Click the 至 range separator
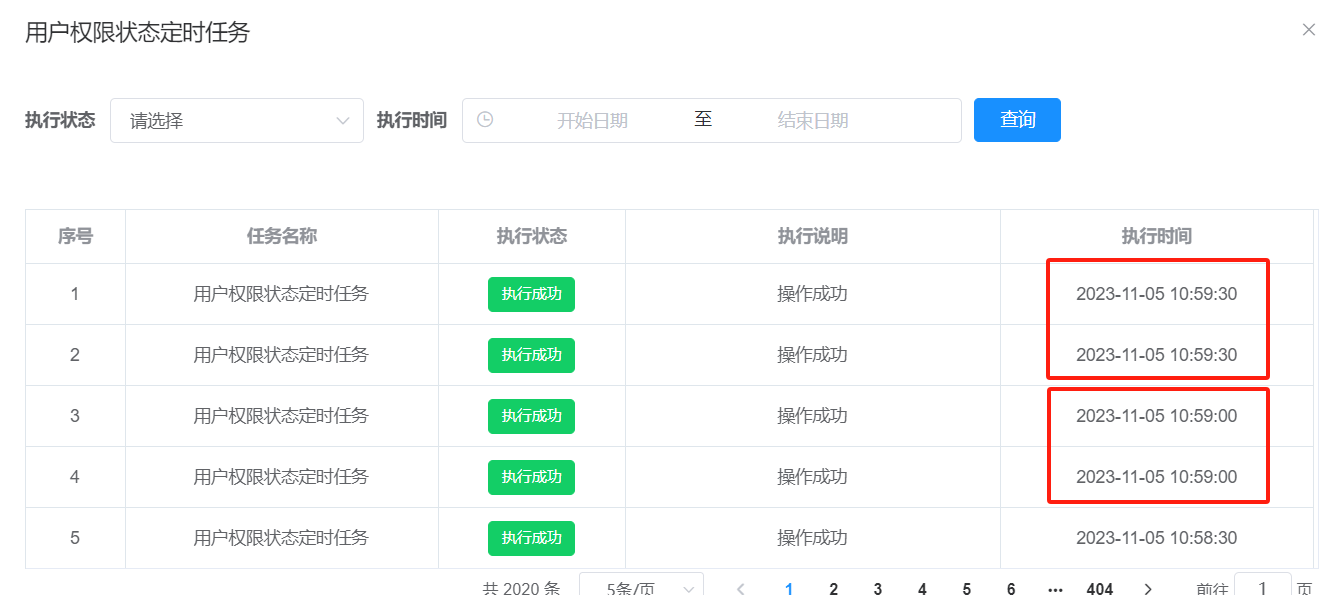Viewport: 1331px width, 595px height. point(704,119)
